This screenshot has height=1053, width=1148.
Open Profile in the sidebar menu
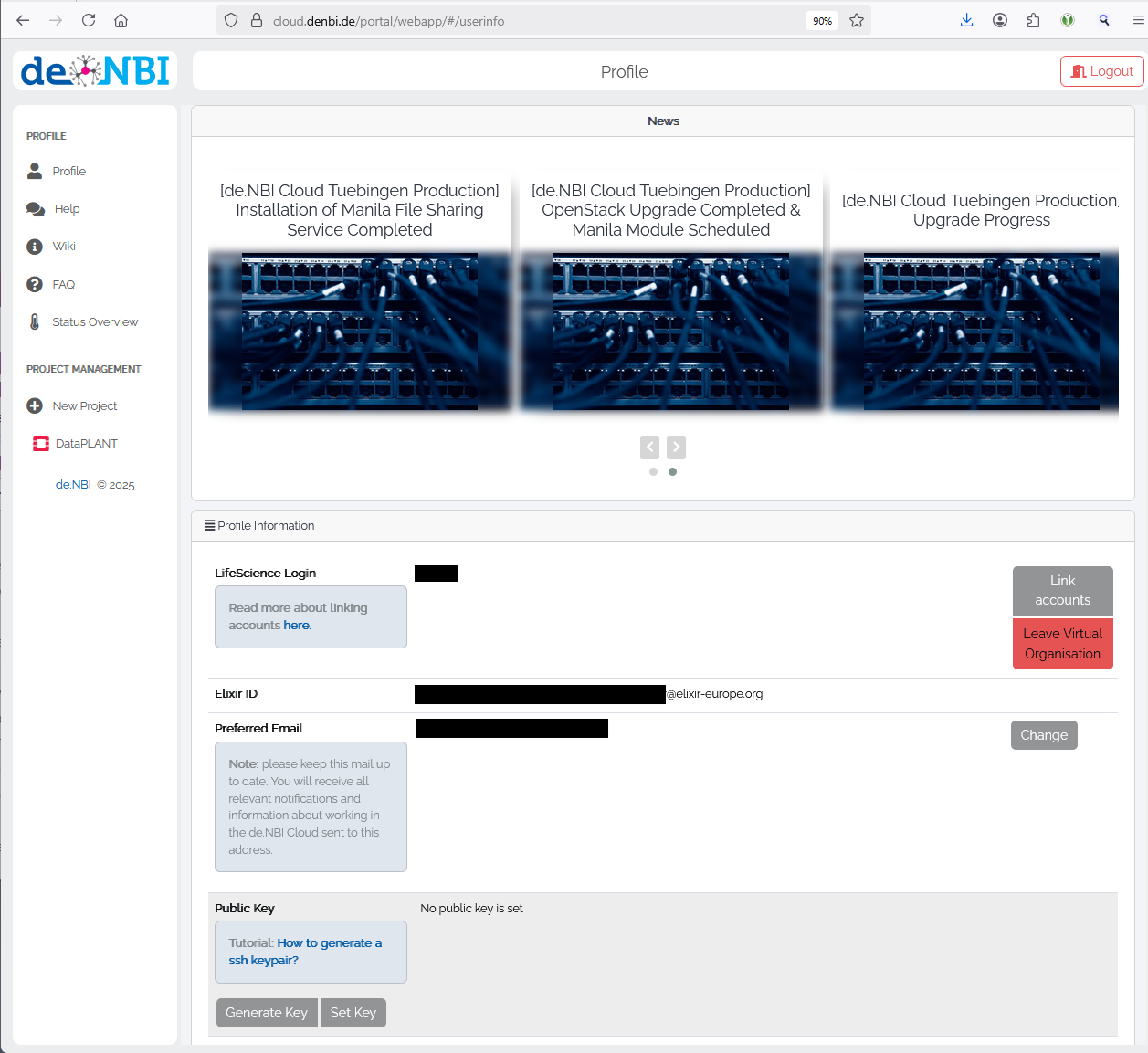[x=69, y=171]
